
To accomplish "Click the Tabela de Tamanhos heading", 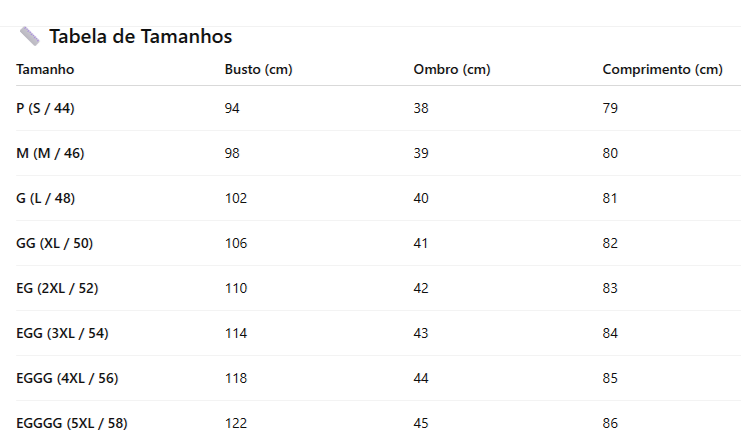I will point(140,37).
